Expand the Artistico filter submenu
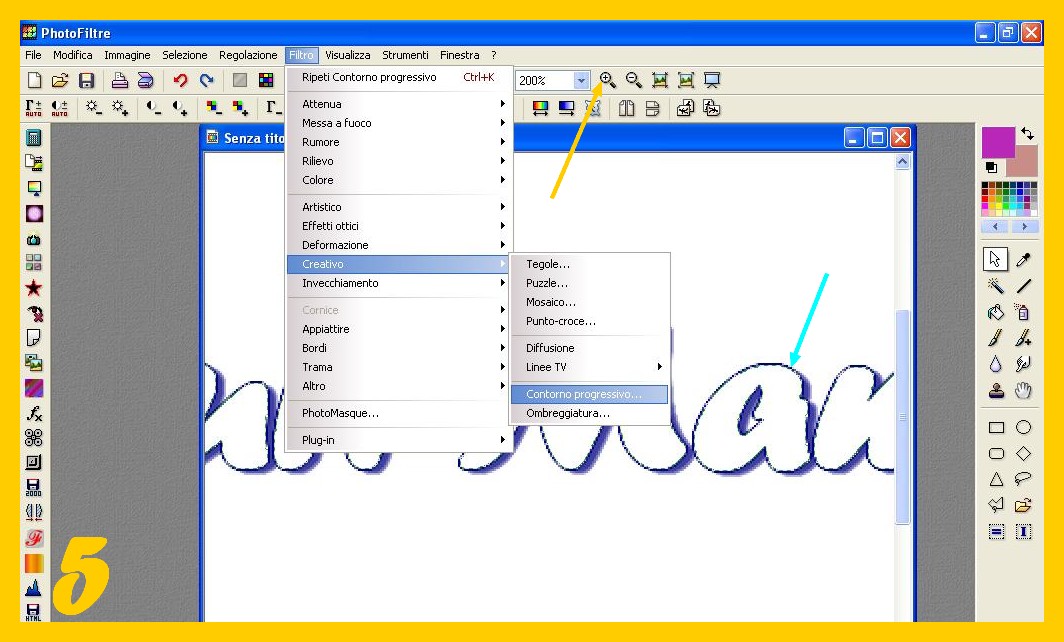The height and width of the screenshot is (642, 1064). click(400, 207)
